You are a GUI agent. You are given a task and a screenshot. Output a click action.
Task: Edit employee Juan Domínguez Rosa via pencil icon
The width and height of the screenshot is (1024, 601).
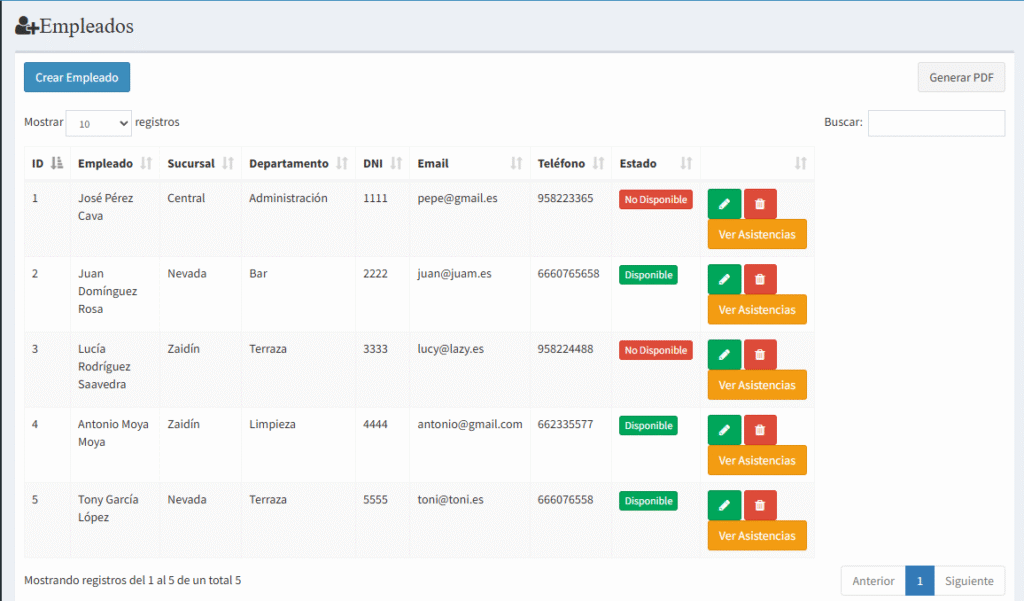click(x=724, y=279)
